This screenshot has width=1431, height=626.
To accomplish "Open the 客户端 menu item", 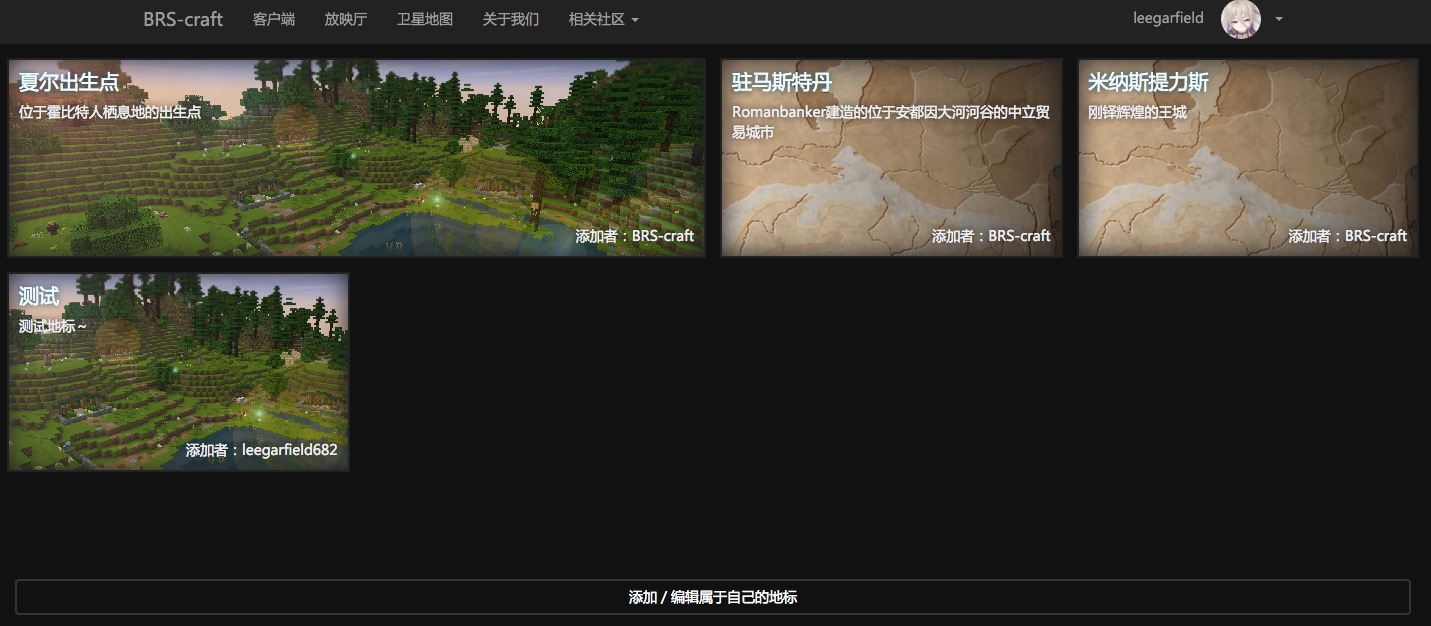I will [x=274, y=19].
